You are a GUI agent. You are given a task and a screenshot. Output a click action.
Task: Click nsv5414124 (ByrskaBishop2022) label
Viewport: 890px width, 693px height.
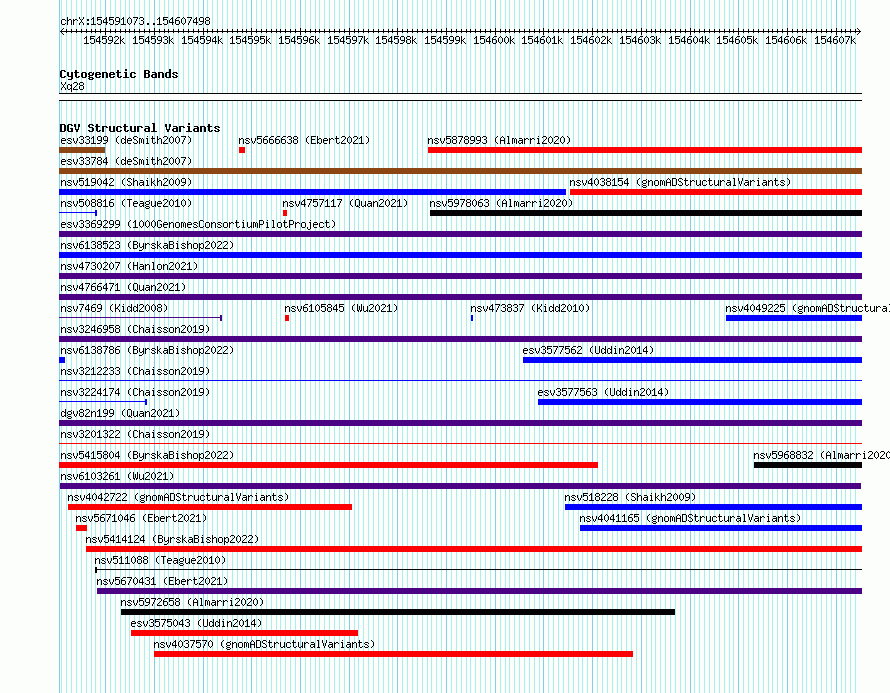coord(172,539)
